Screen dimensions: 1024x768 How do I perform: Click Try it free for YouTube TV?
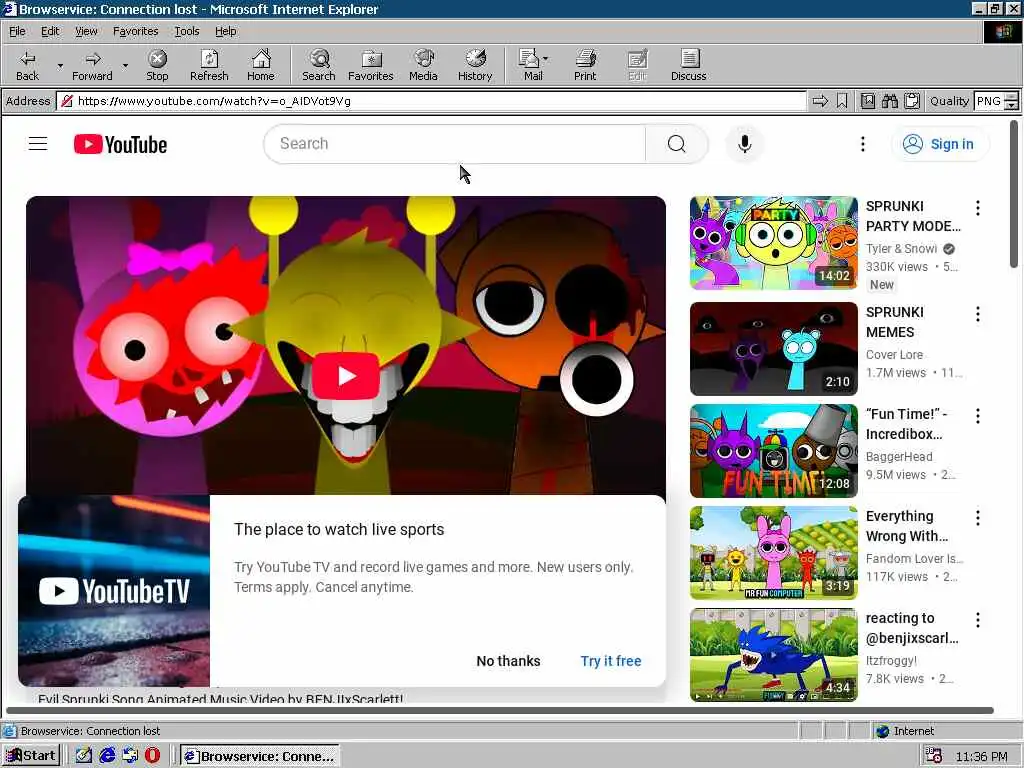pyautogui.click(x=611, y=661)
